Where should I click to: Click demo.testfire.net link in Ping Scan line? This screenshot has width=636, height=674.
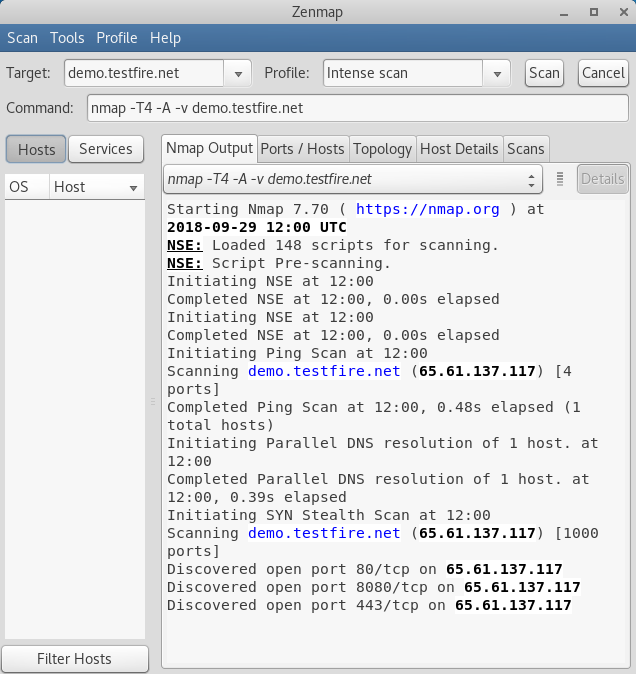click(x=324, y=371)
